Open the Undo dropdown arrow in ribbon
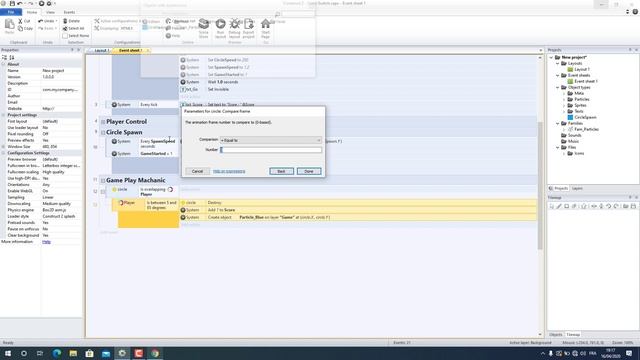The image size is (640, 360). click(x=56, y=21)
